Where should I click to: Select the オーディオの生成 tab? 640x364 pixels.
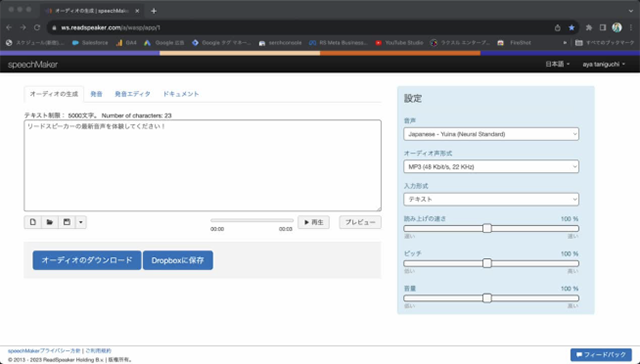point(54,94)
